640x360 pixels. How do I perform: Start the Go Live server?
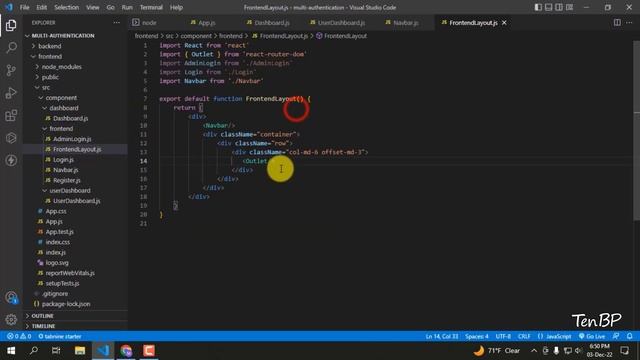point(592,336)
